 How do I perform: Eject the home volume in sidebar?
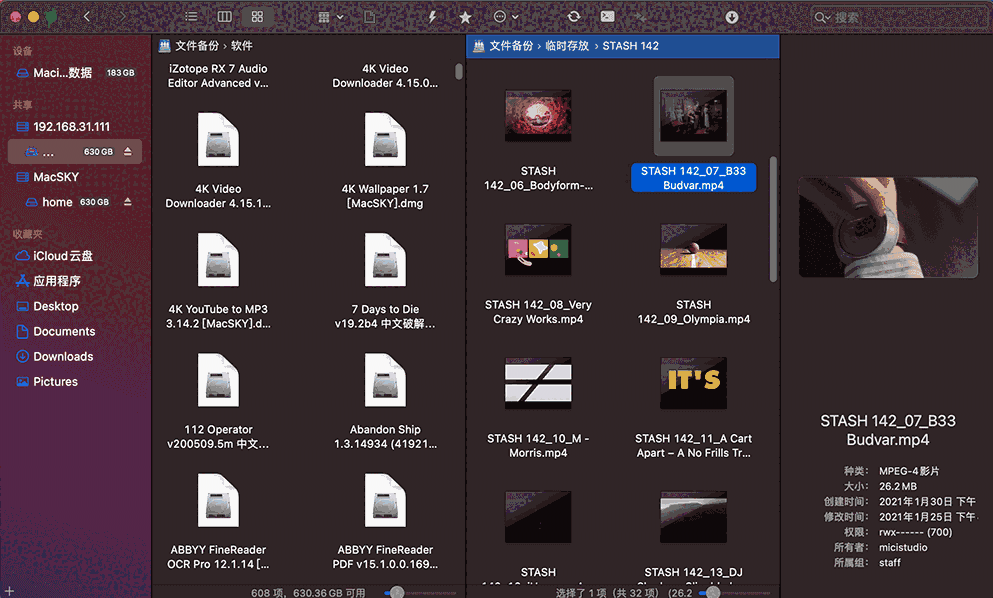(128, 202)
